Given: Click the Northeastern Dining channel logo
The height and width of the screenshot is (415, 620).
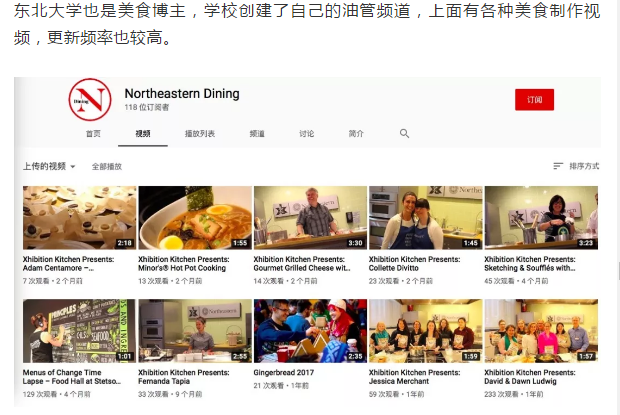Looking at the screenshot, I should point(90,101).
